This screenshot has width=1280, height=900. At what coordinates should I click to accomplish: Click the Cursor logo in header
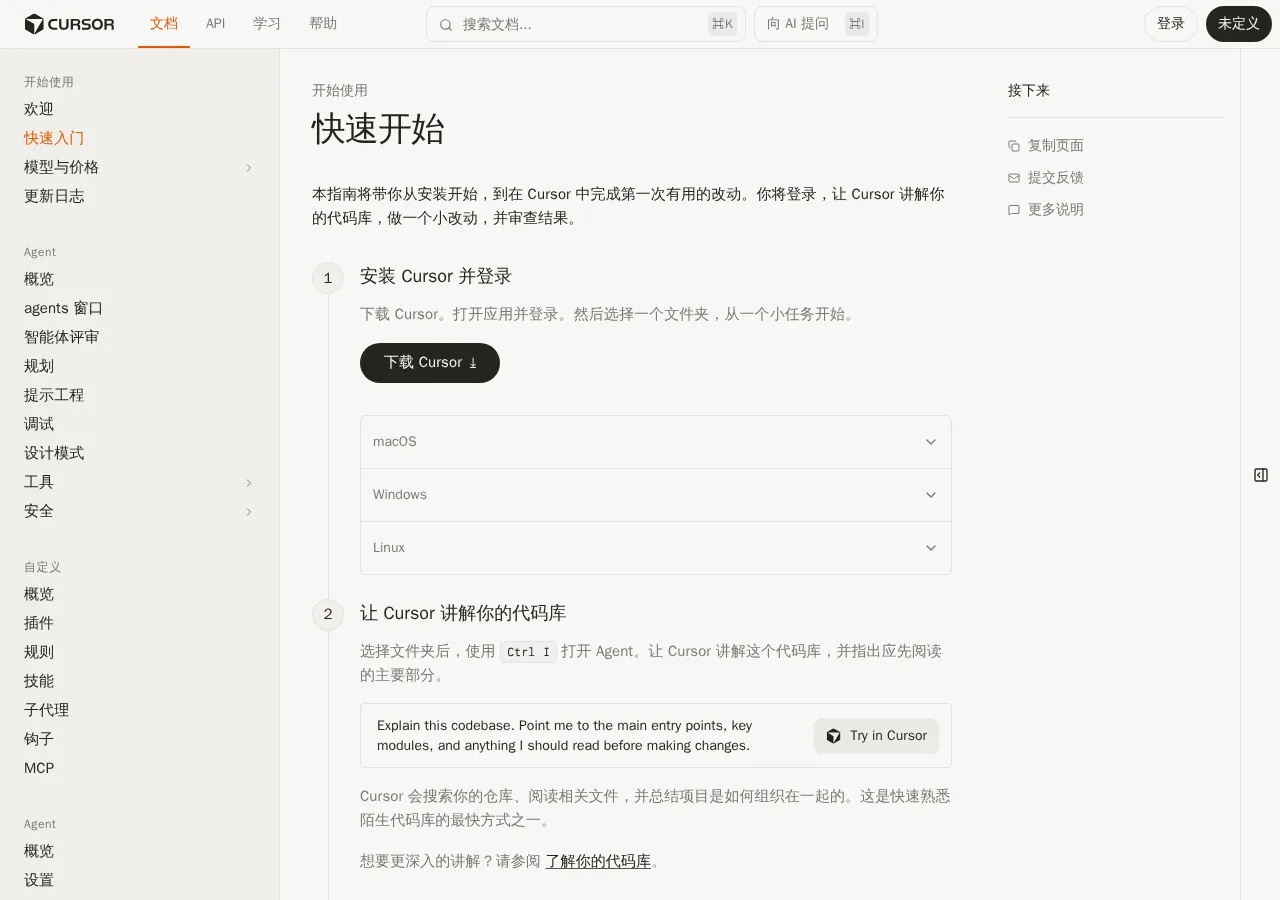pyautogui.click(x=69, y=24)
